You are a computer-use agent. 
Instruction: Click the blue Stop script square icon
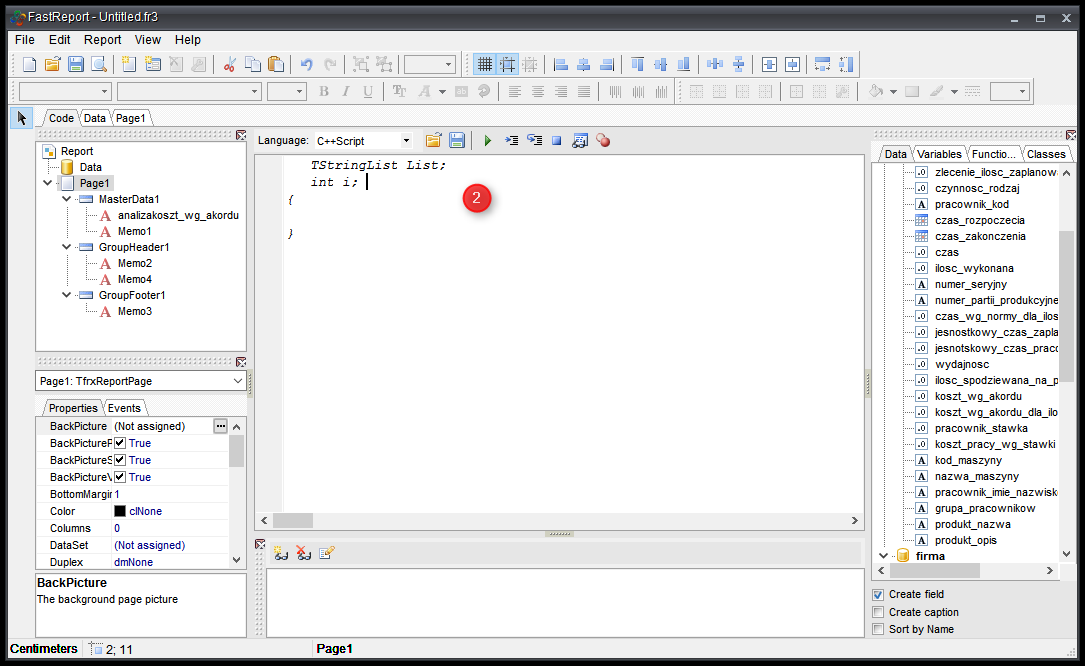point(557,141)
